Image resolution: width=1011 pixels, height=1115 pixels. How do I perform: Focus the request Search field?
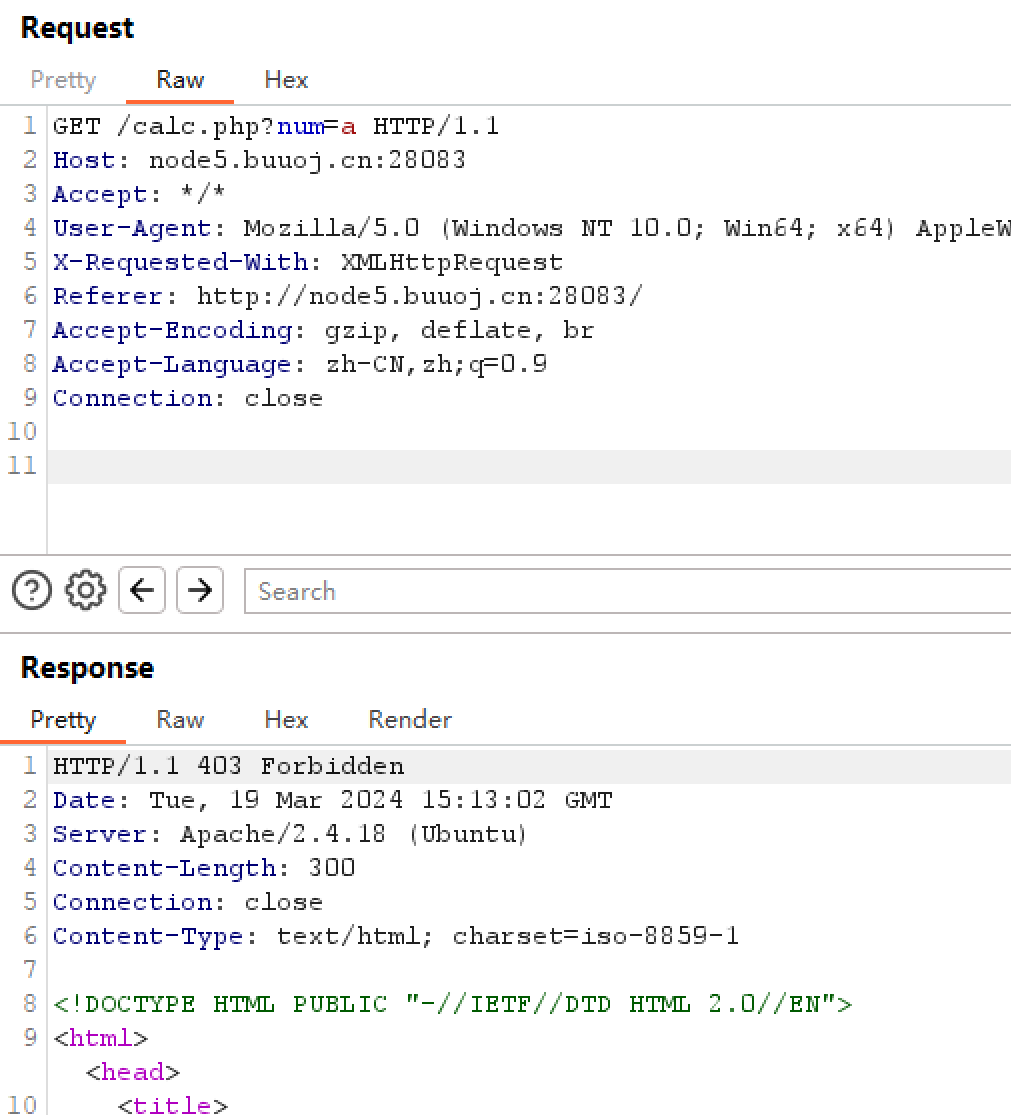(x=627, y=591)
